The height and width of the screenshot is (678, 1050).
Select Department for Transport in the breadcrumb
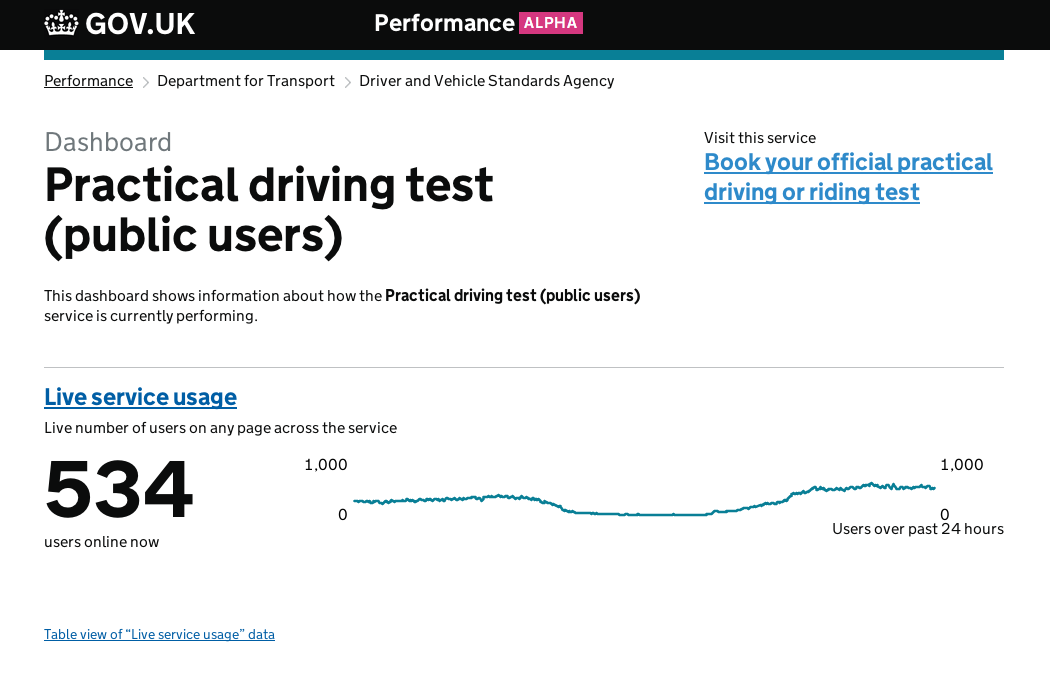click(x=245, y=80)
